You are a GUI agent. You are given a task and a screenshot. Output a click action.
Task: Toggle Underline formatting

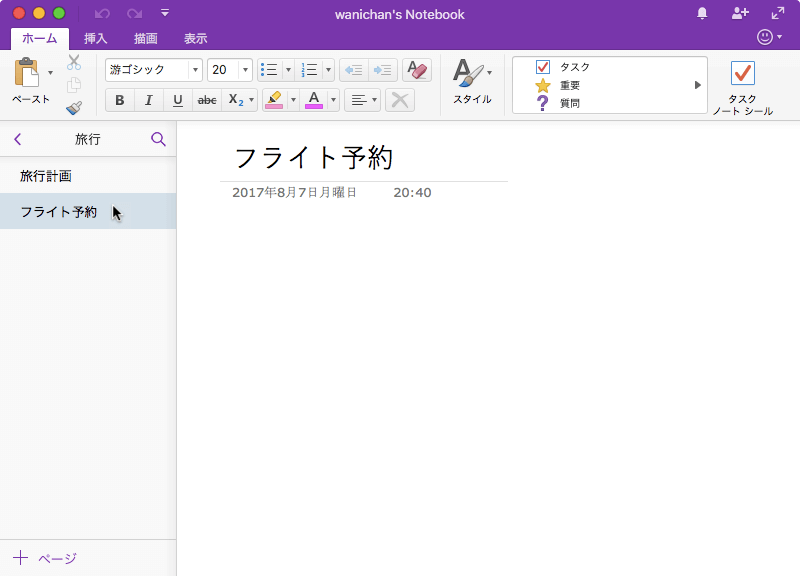(178, 100)
